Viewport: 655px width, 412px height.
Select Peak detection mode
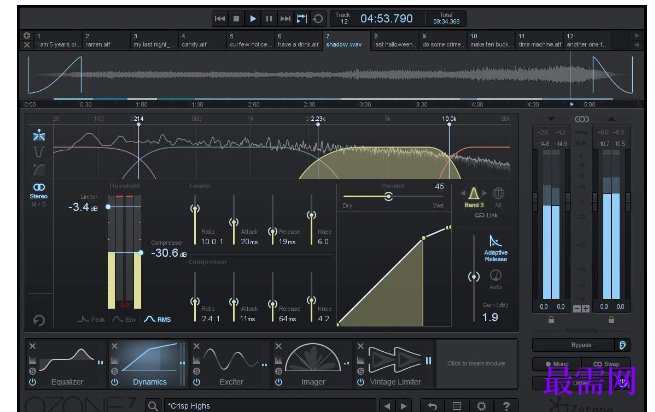[x=91, y=319]
